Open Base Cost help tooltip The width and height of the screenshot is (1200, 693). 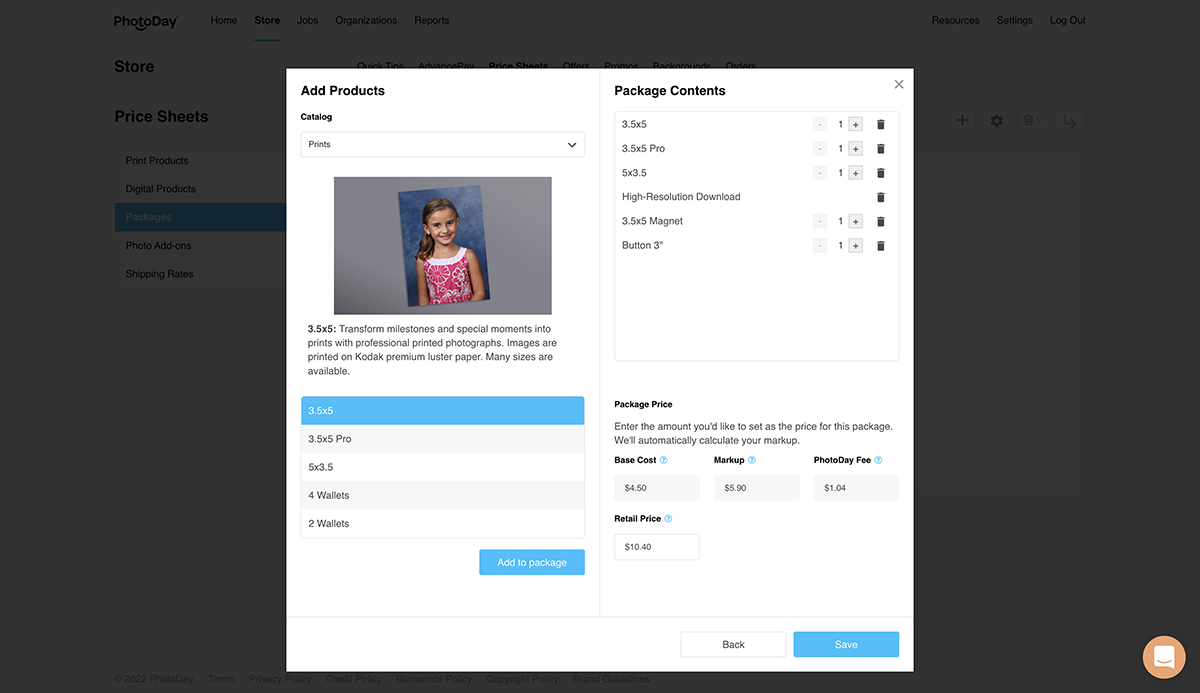click(x=664, y=460)
